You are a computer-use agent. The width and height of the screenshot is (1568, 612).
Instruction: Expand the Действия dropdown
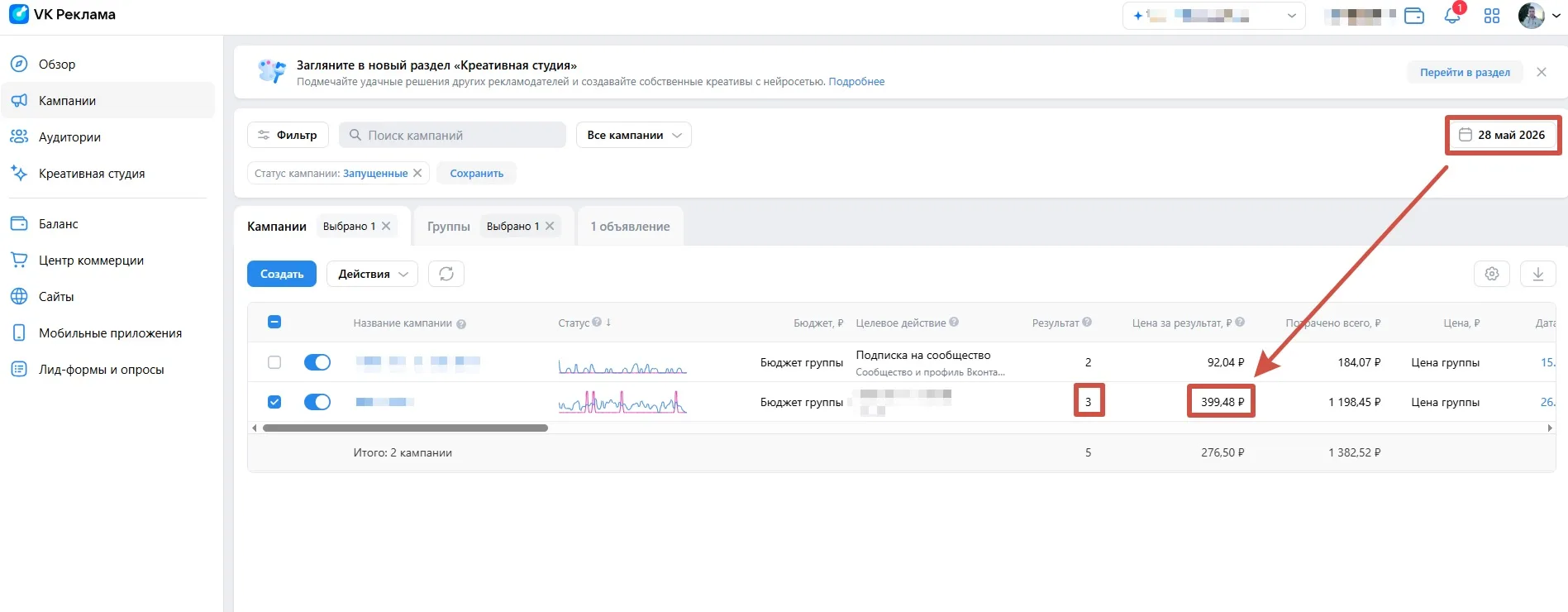click(x=372, y=274)
